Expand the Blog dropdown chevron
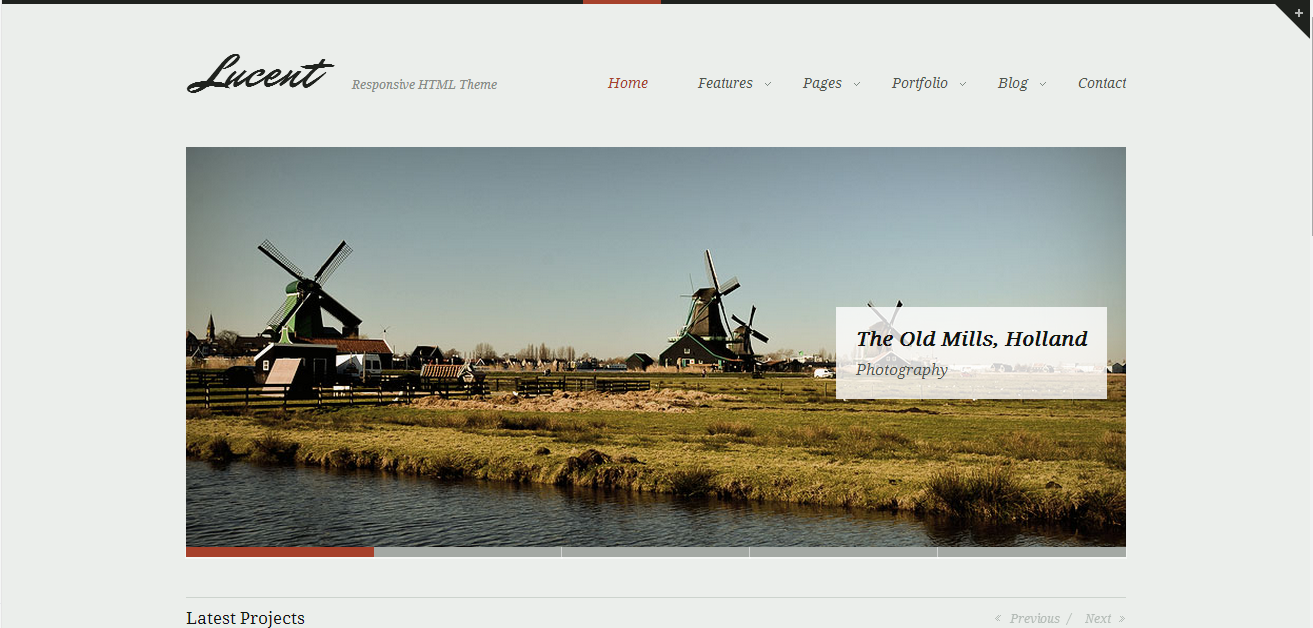 click(x=1042, y=84)
